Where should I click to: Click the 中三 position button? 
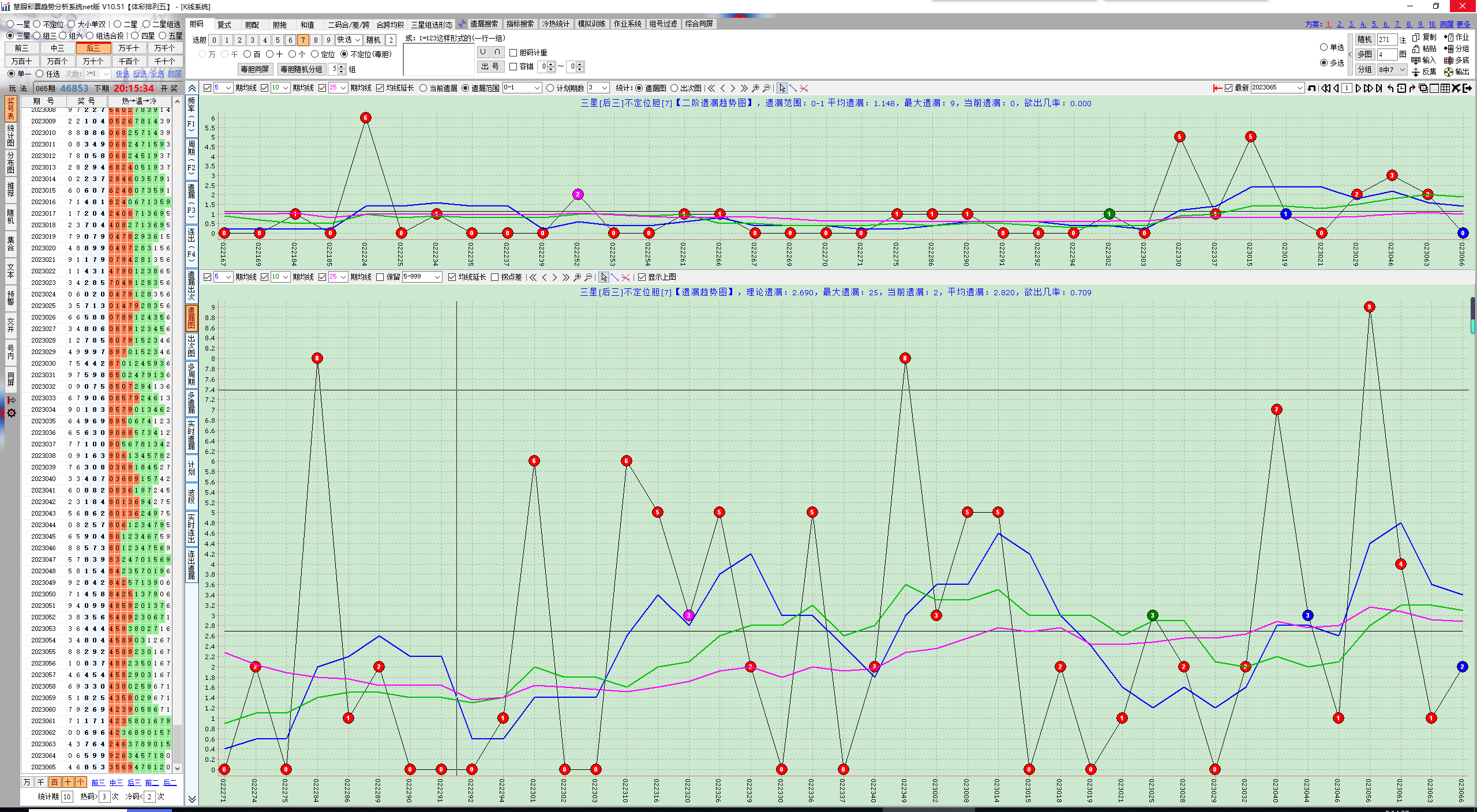[x=58, y=48]
